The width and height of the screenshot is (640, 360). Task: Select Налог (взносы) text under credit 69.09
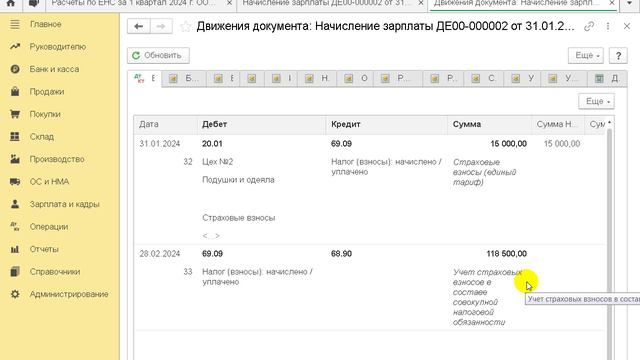(x=386, y=167)
